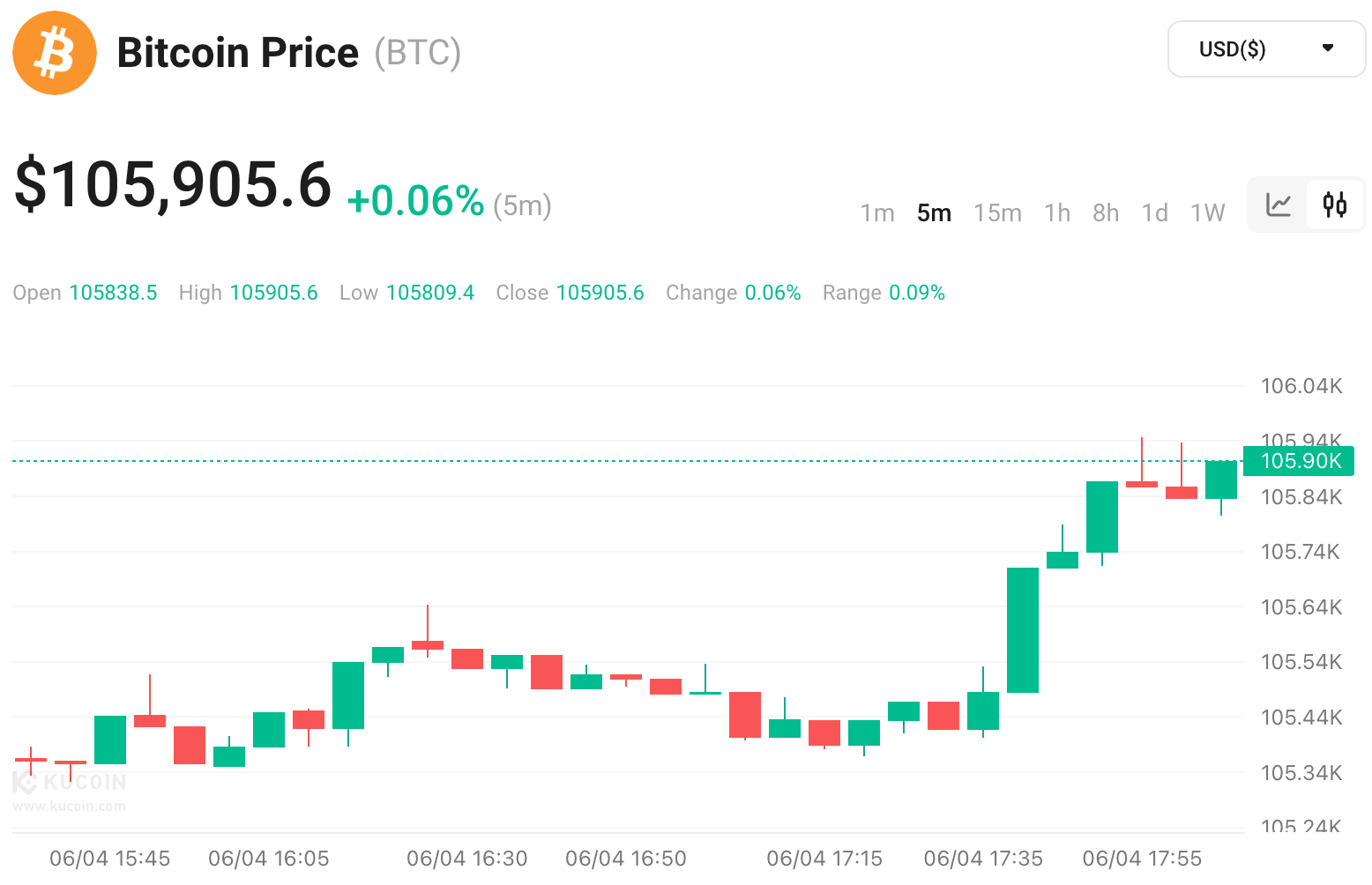Show the 1d timeframe chart

1154,213
